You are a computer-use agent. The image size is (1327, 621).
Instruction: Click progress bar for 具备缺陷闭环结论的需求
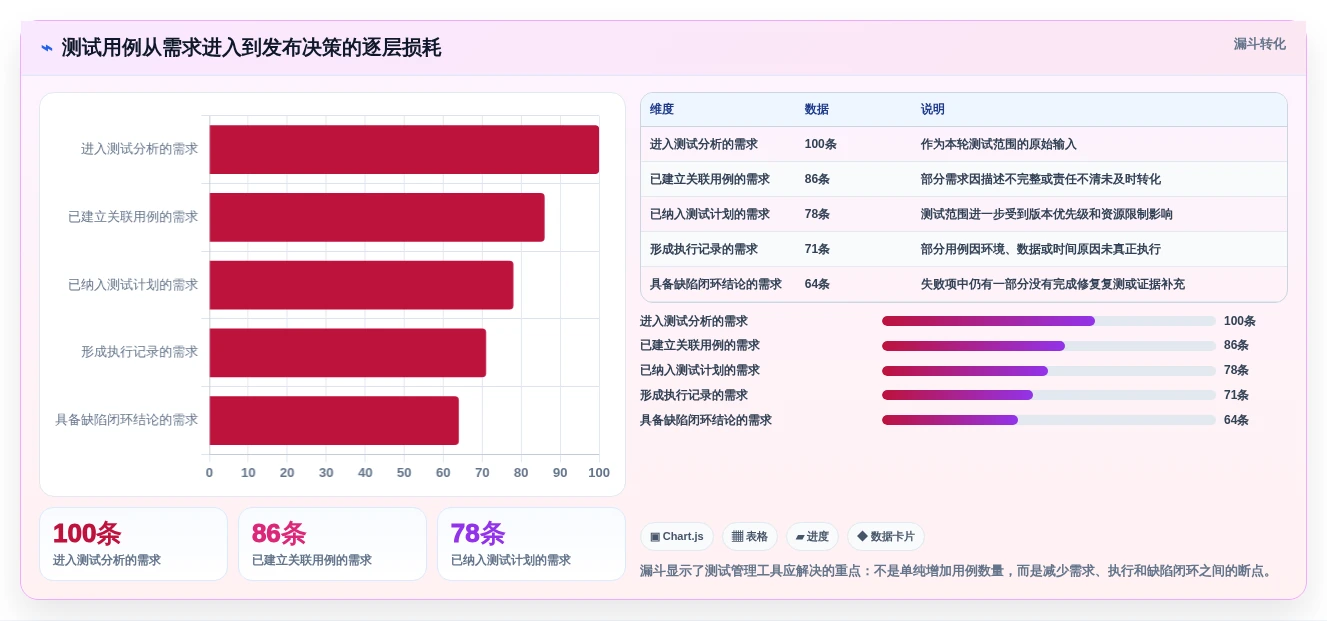pyautogui.click(x=1049, y=420)
